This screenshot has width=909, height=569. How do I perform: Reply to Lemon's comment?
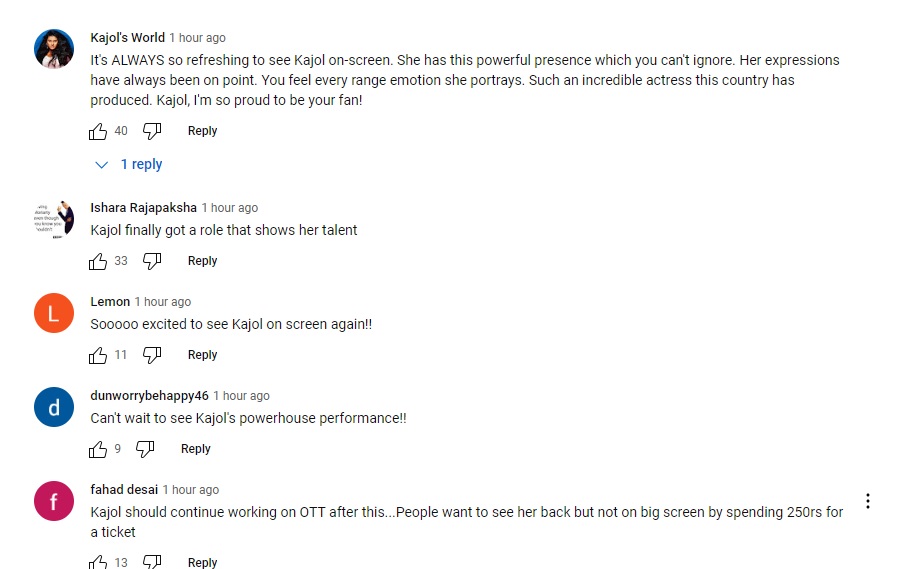pos(202,355)
